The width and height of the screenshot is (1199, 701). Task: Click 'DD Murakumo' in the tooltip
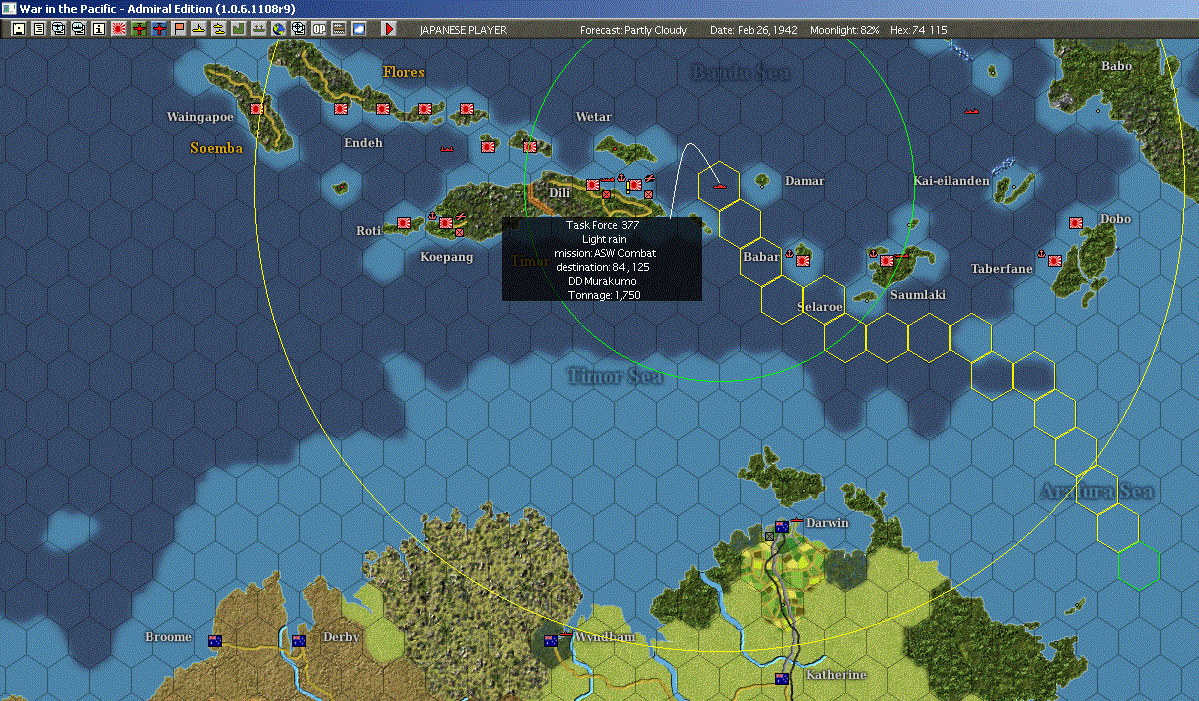[x=602, y=281]
